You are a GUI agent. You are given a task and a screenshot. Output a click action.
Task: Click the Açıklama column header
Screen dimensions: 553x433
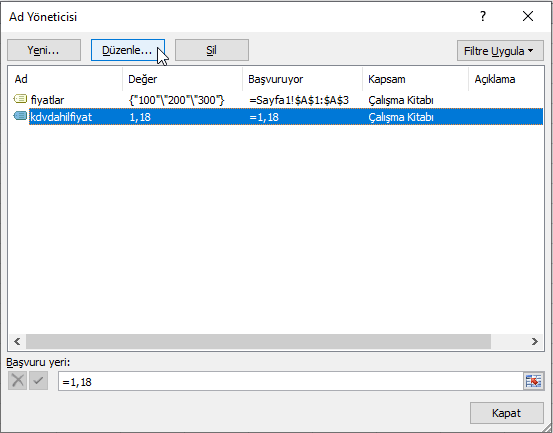pos(506,79)
